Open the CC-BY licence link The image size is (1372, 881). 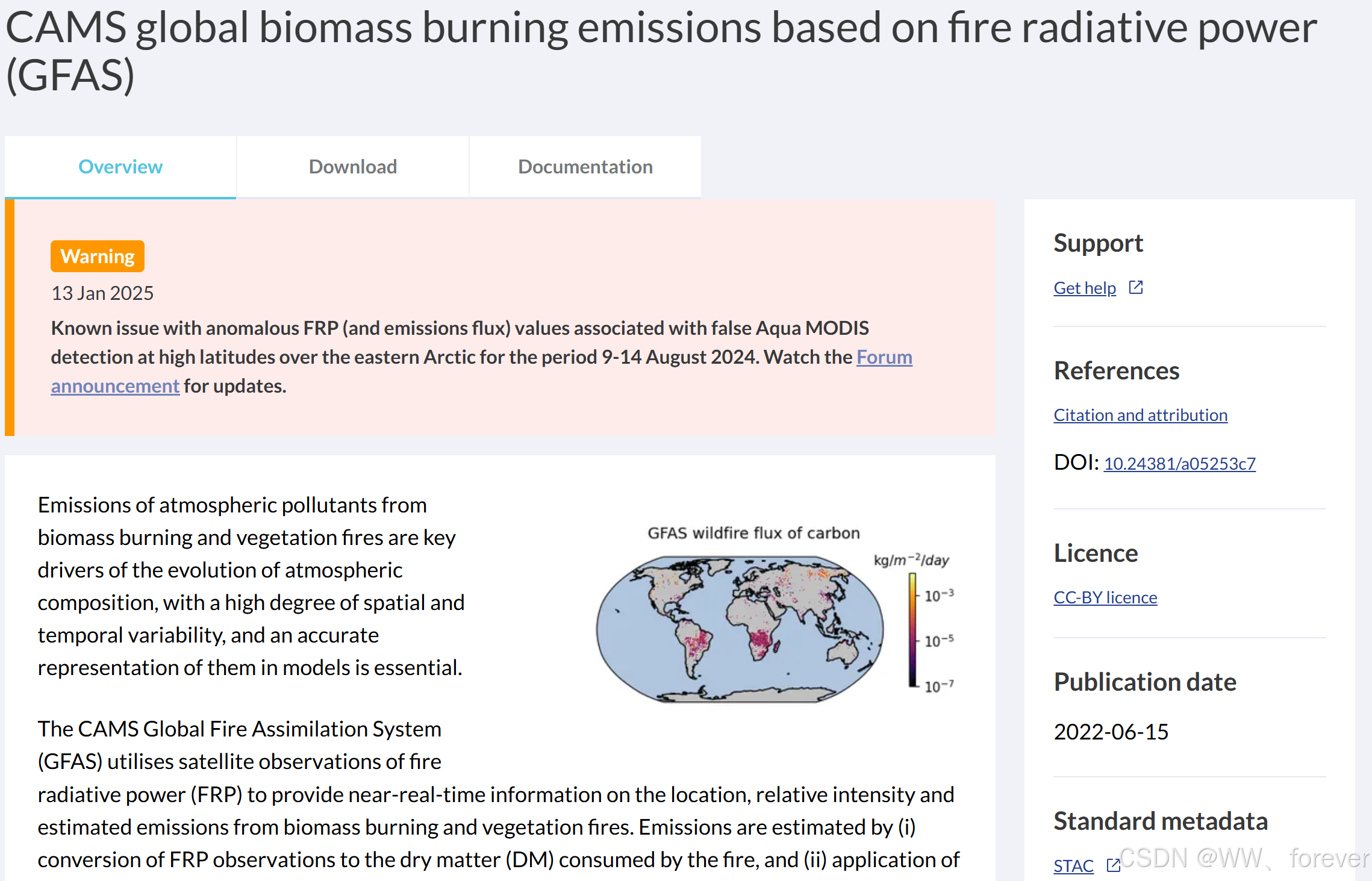pyautogui.click(x=1105, y=597)
